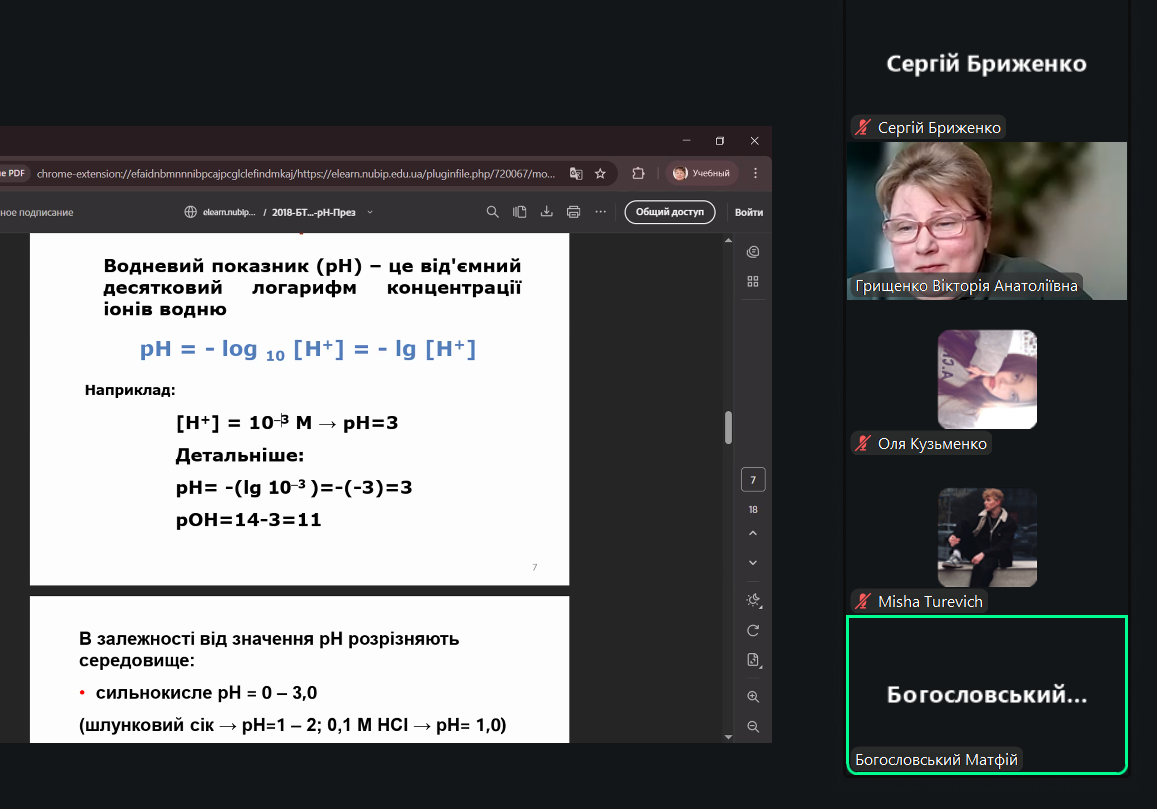
Task: Expand the document name dropdown arrow
Action: click(370, 213)
